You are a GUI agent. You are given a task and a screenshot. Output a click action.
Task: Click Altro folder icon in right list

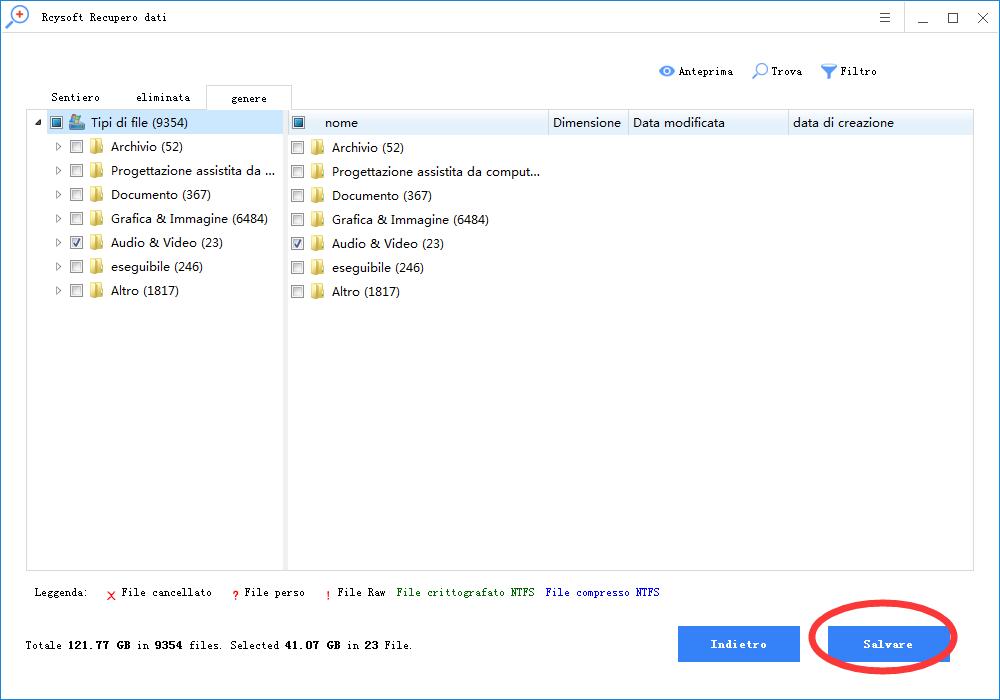[318, 291]
